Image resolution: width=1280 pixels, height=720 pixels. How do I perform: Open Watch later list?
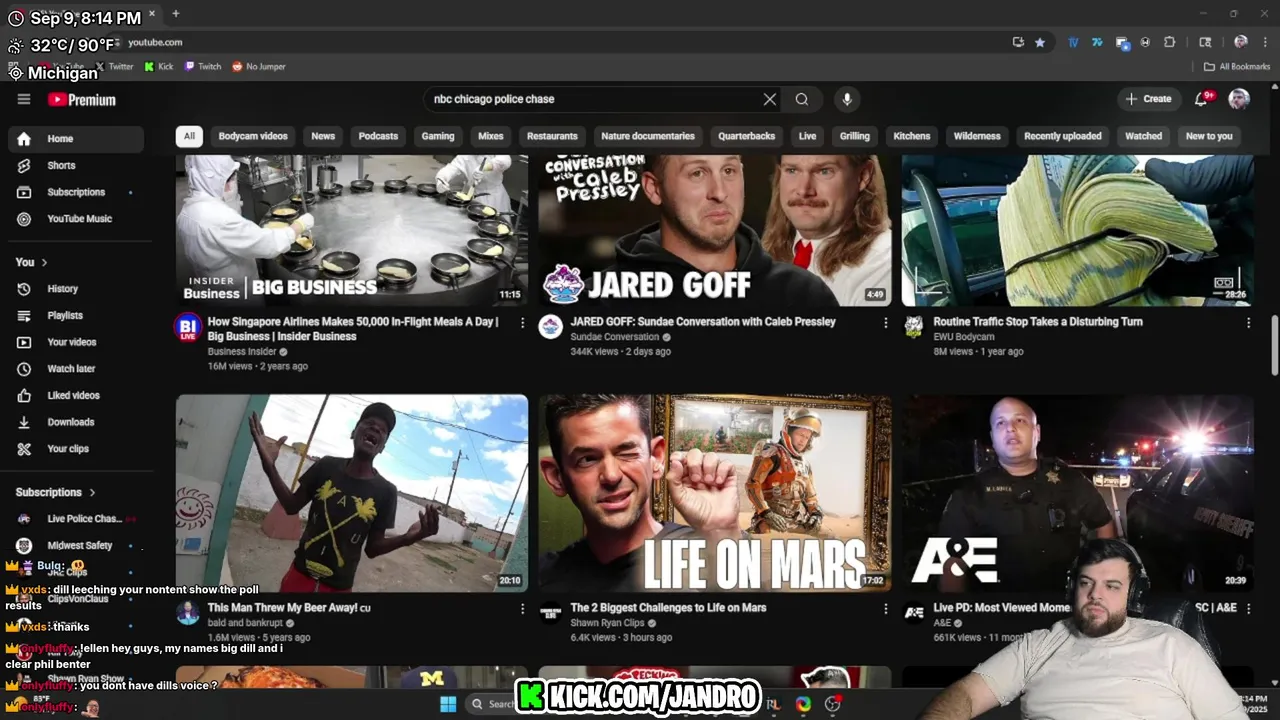pyautogui.click(x=76, y=369)
